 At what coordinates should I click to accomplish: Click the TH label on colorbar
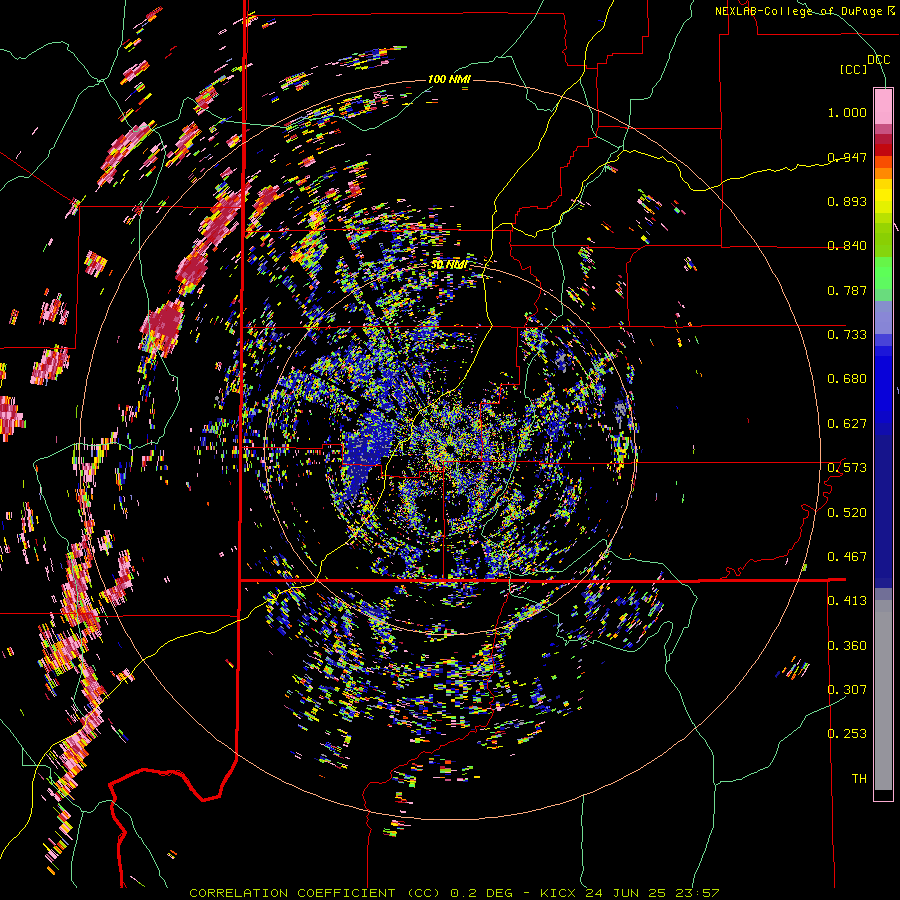[x=859, y=779]
